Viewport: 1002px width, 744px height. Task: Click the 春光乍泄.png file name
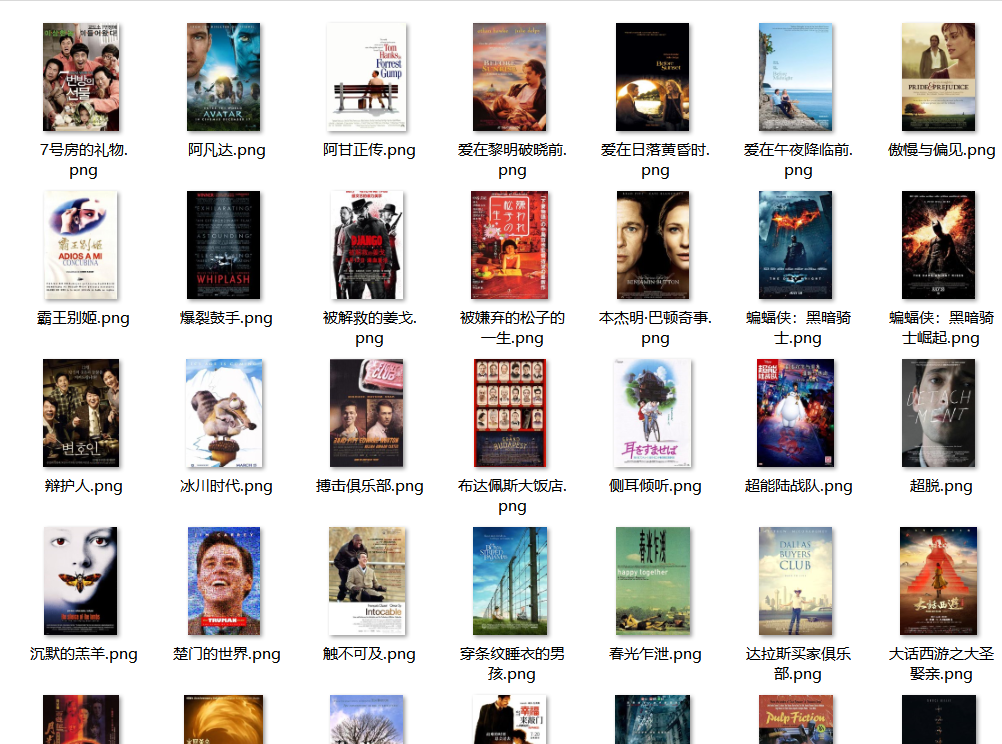click(655, 654)
